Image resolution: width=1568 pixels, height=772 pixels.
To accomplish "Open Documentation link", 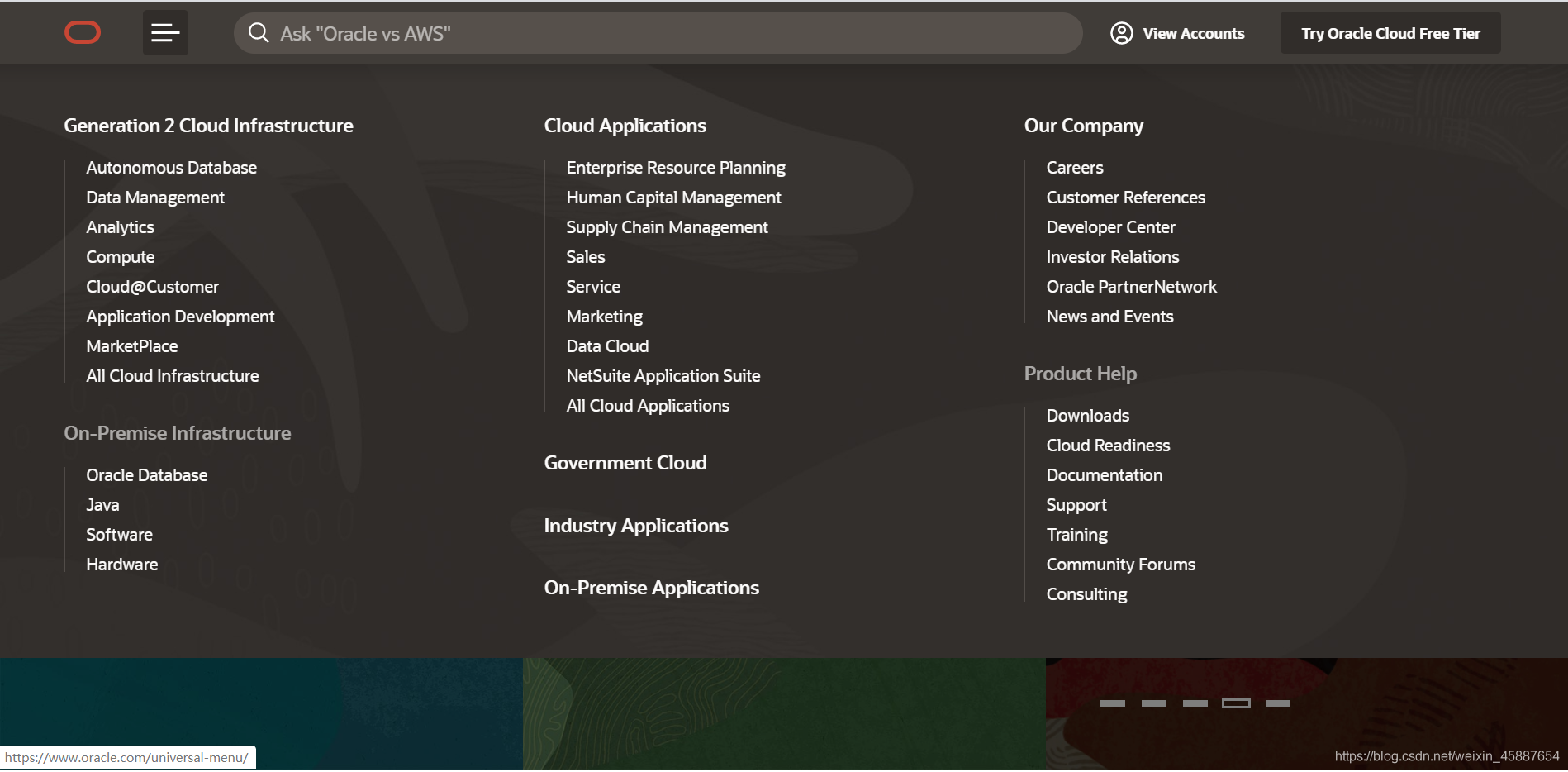I will [x=1104, y=475].
